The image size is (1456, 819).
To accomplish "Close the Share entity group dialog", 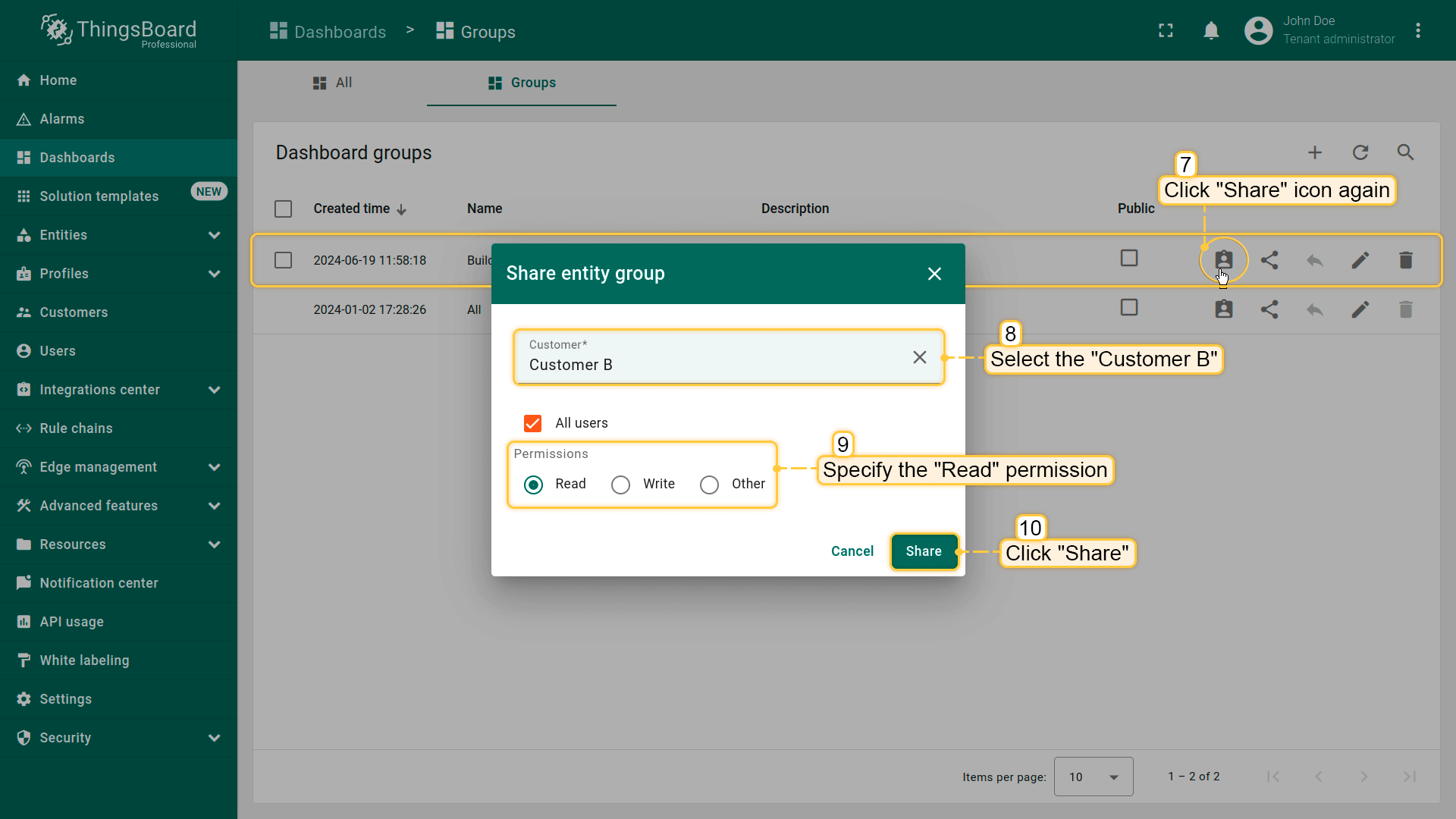I will point(934,274).
